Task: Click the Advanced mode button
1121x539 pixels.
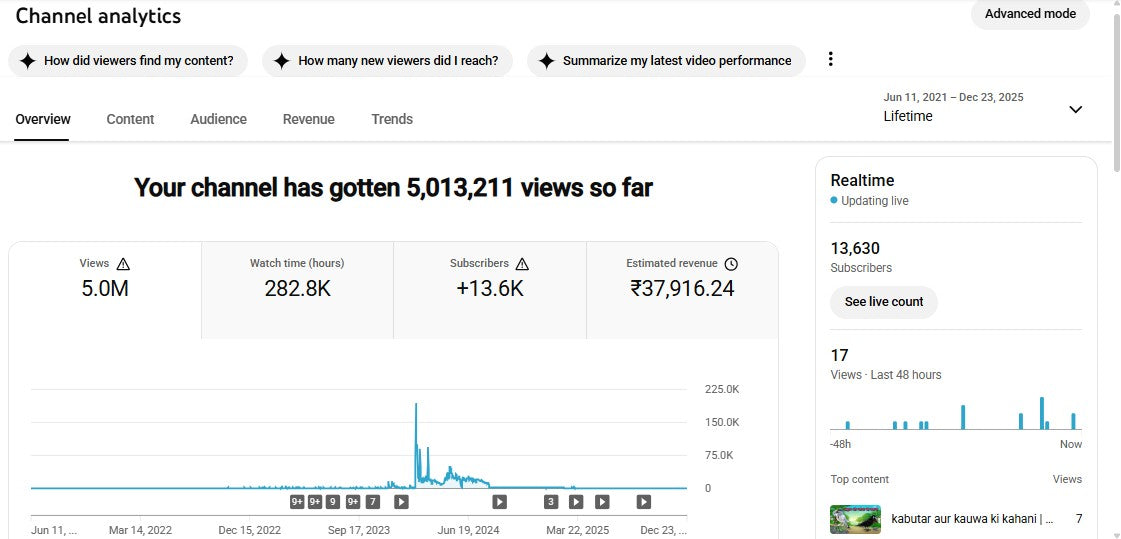Action: click(x=1030, y=14)
